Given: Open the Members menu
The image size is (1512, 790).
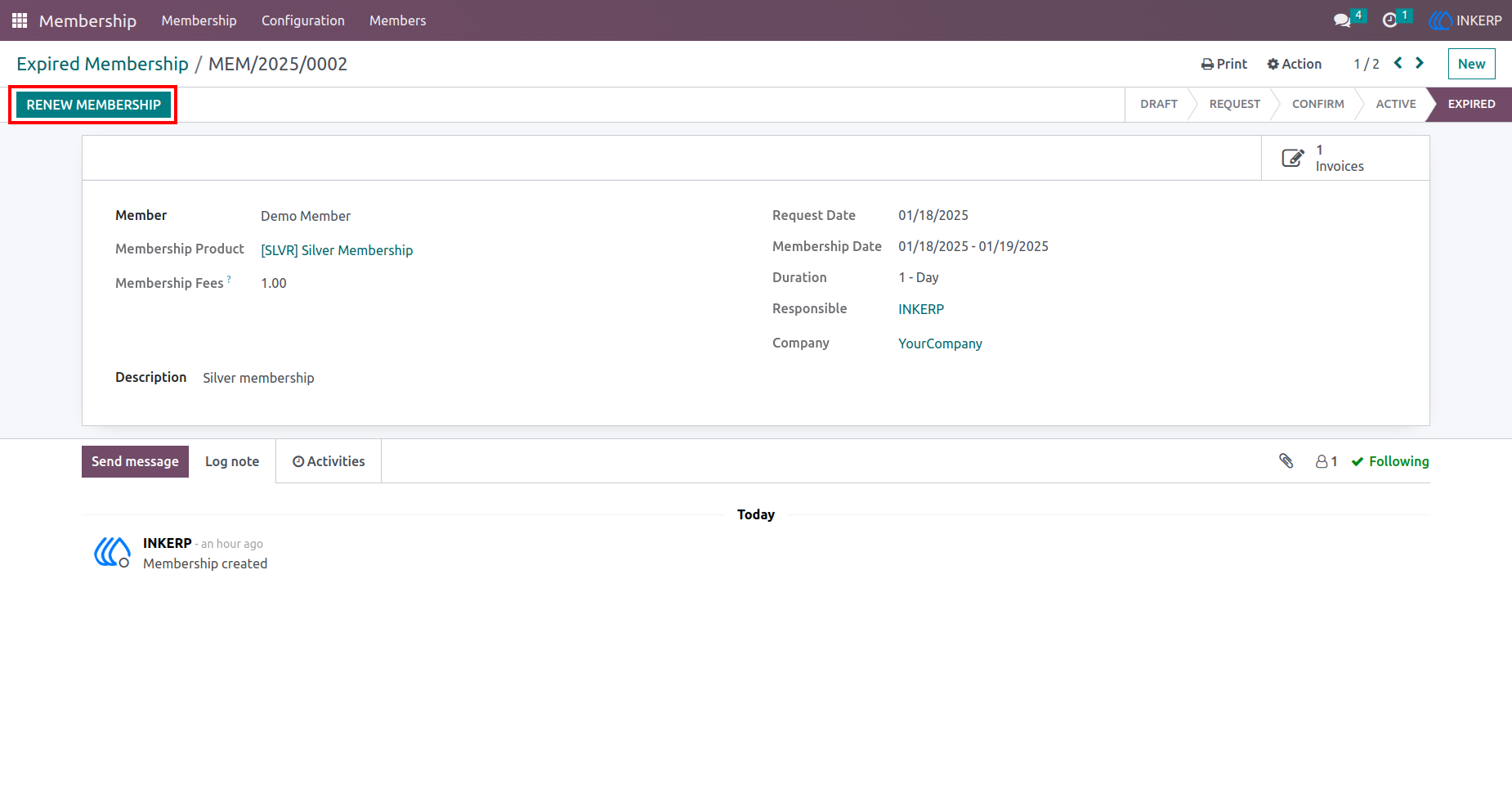Looking at the screenshot, I should coord(398,20).
